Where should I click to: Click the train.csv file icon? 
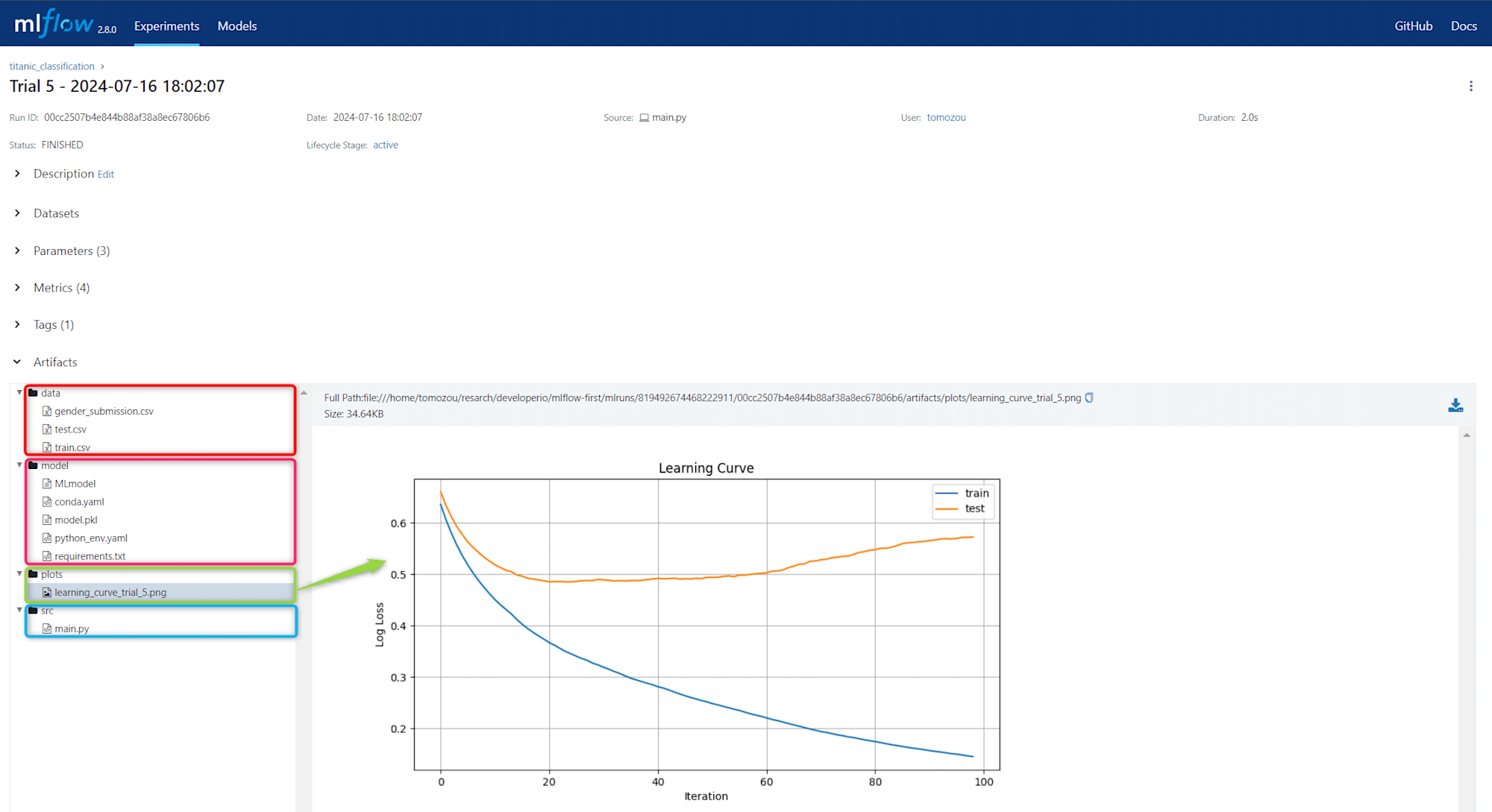point(47,447)
